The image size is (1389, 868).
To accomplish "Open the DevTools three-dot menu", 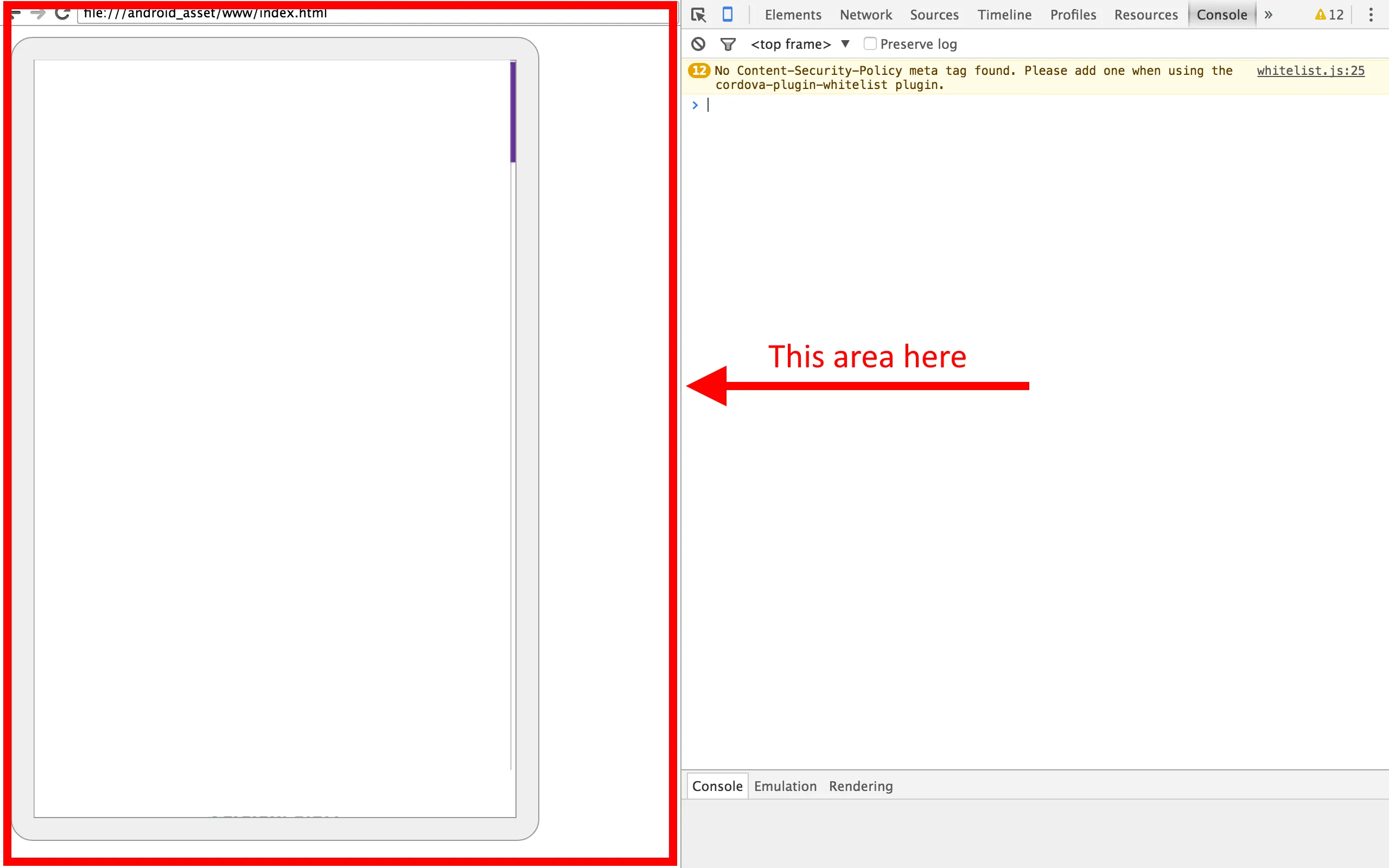I will [x=1371, y=14].
